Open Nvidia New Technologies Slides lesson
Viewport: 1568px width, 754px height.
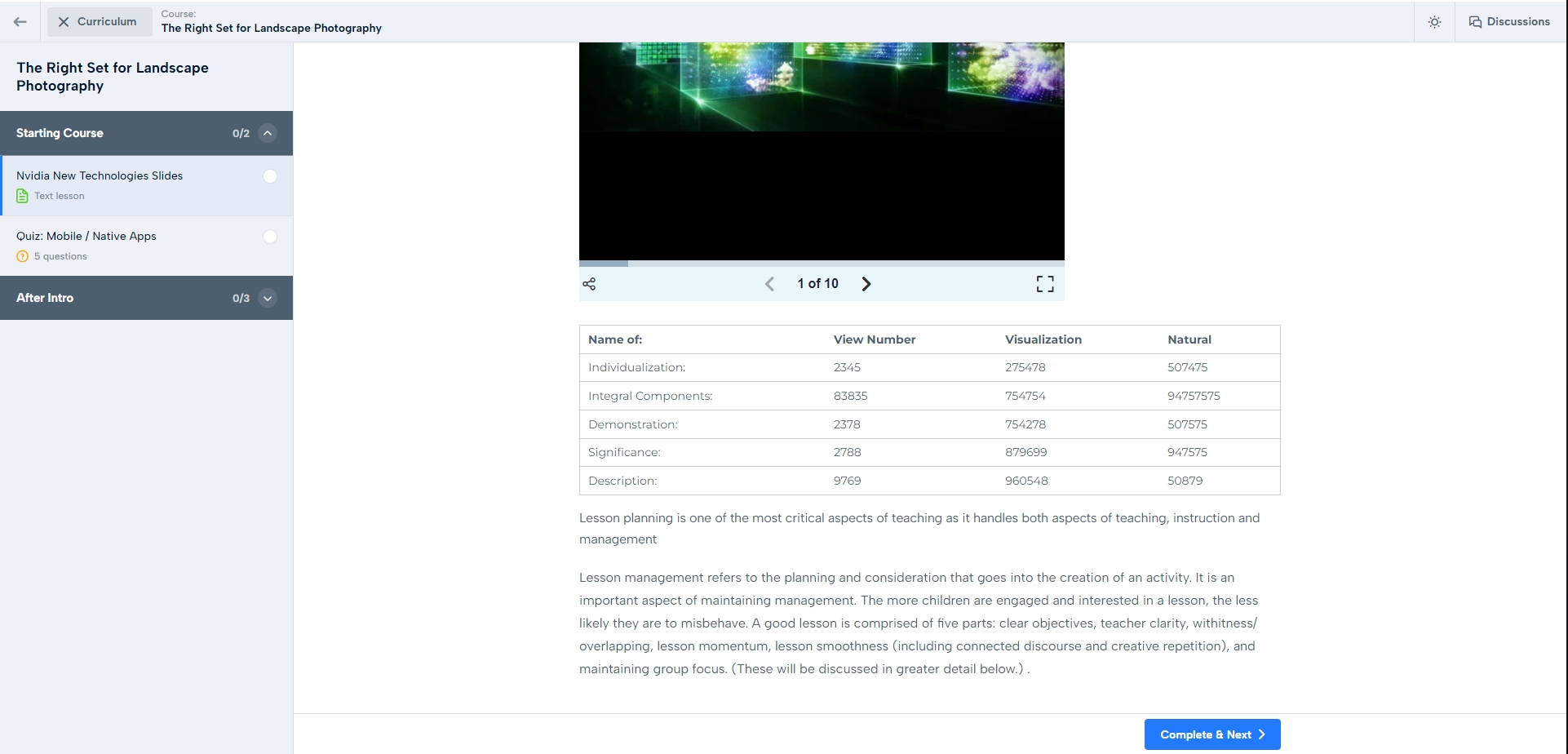[x=100, y=175]
